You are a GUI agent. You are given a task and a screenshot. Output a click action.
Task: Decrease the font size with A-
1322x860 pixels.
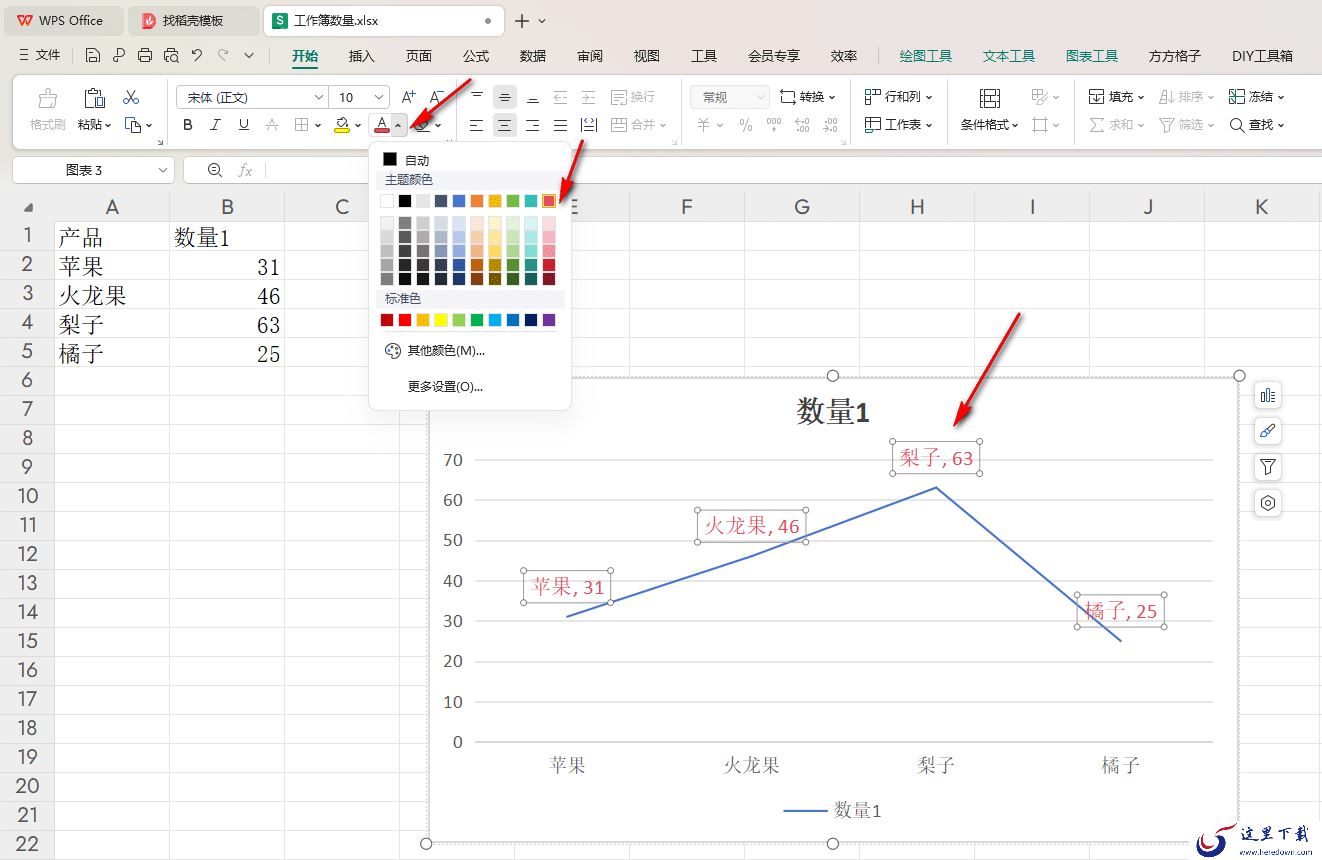click(436, 97)
